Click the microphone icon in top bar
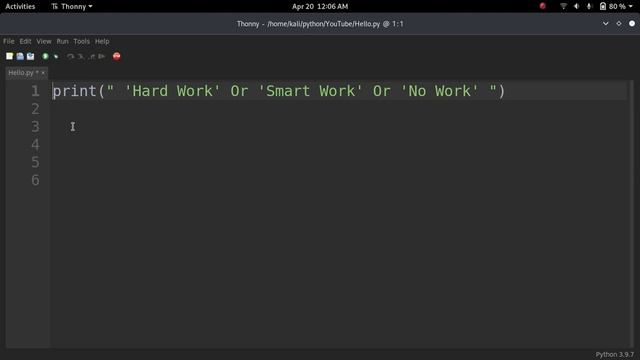 589,6
